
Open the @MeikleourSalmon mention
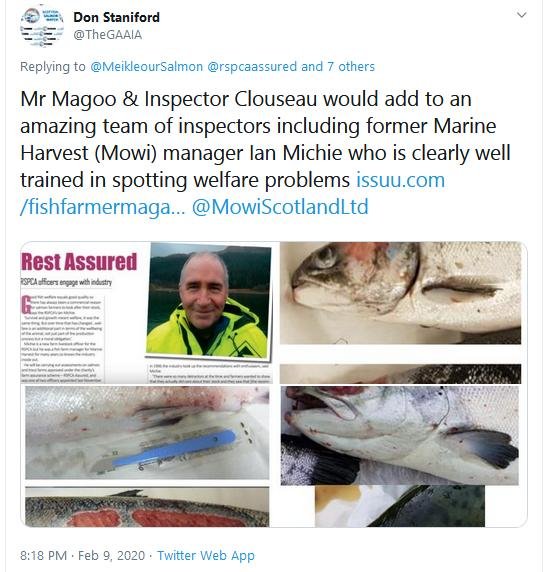[147, 66]
